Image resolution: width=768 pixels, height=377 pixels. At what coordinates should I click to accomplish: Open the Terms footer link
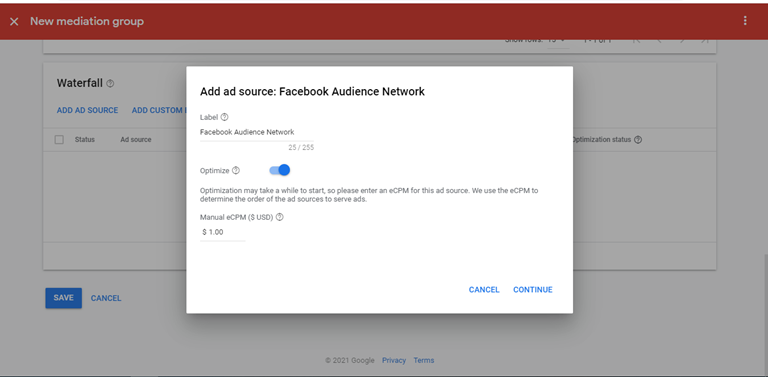point(424,360)
